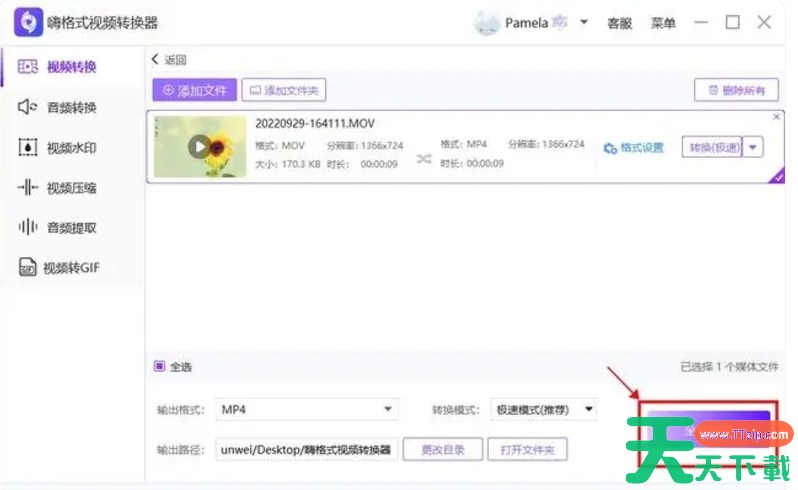Click the 添加文件夹 button
Image resolution: width=798 pixels, height=490 pixels.
[284, 90]
